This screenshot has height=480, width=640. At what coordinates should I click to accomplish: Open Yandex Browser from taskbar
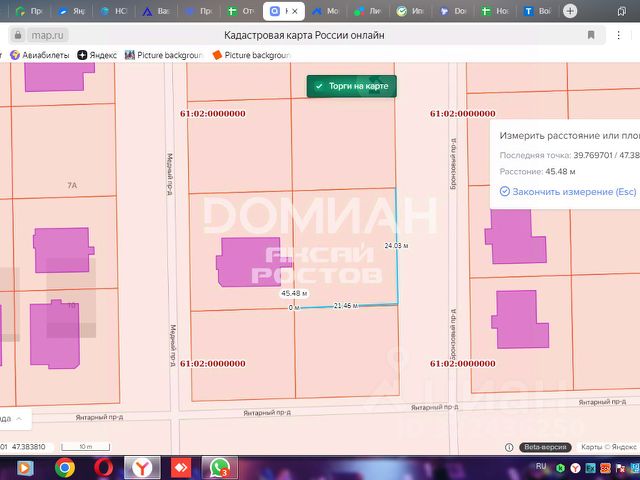click(142, 468)
